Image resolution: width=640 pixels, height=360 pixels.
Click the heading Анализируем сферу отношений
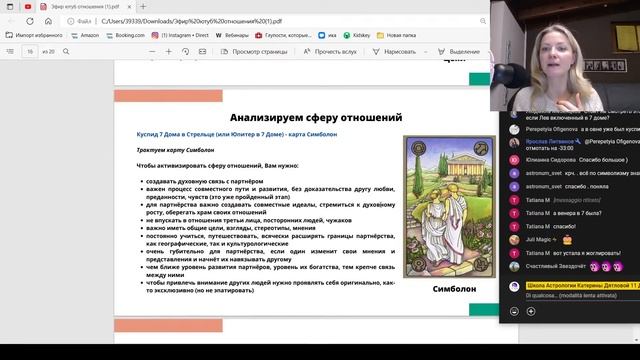click(x=316, y=118)
